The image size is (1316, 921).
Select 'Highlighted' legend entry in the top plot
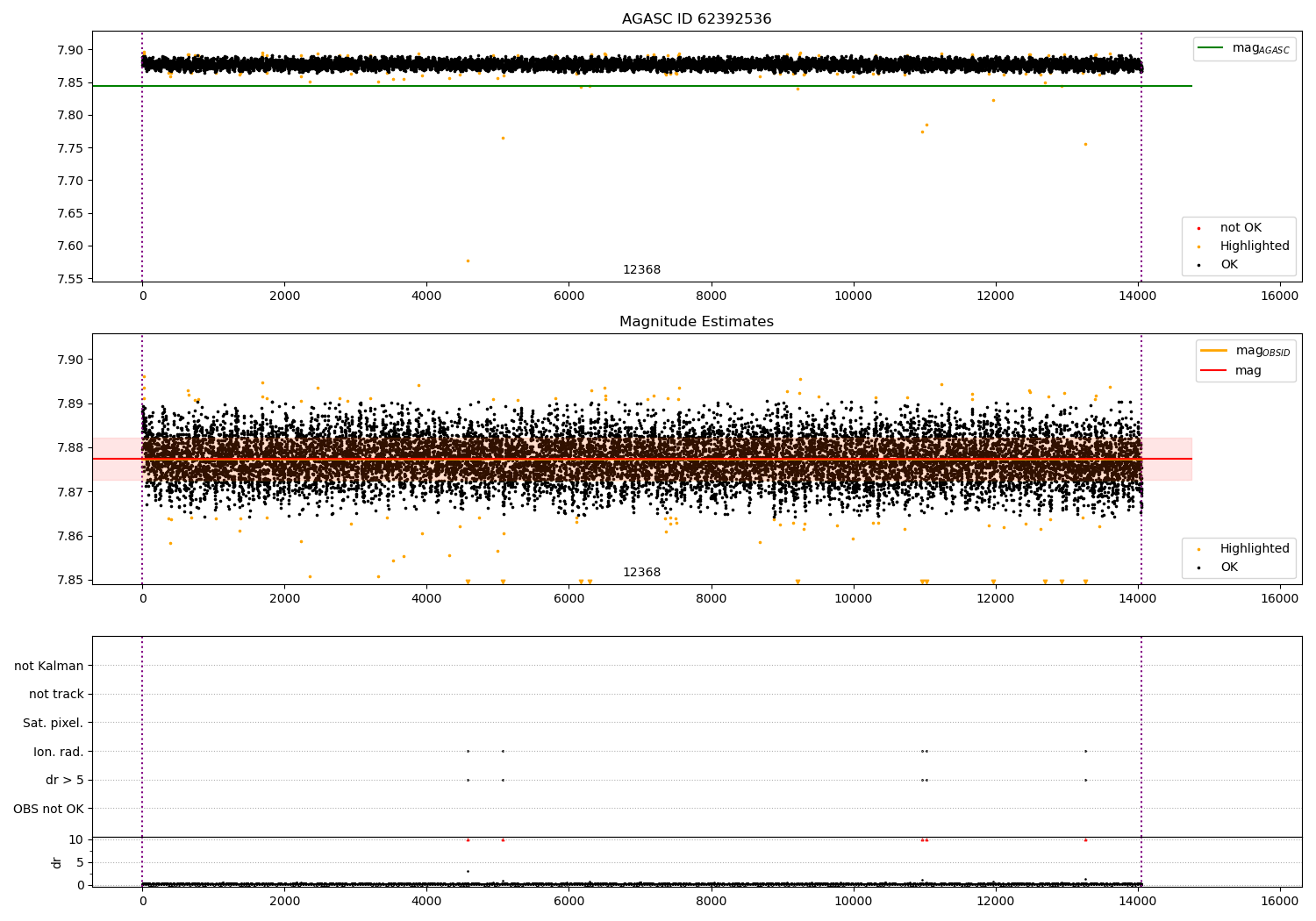point(1254,246)
